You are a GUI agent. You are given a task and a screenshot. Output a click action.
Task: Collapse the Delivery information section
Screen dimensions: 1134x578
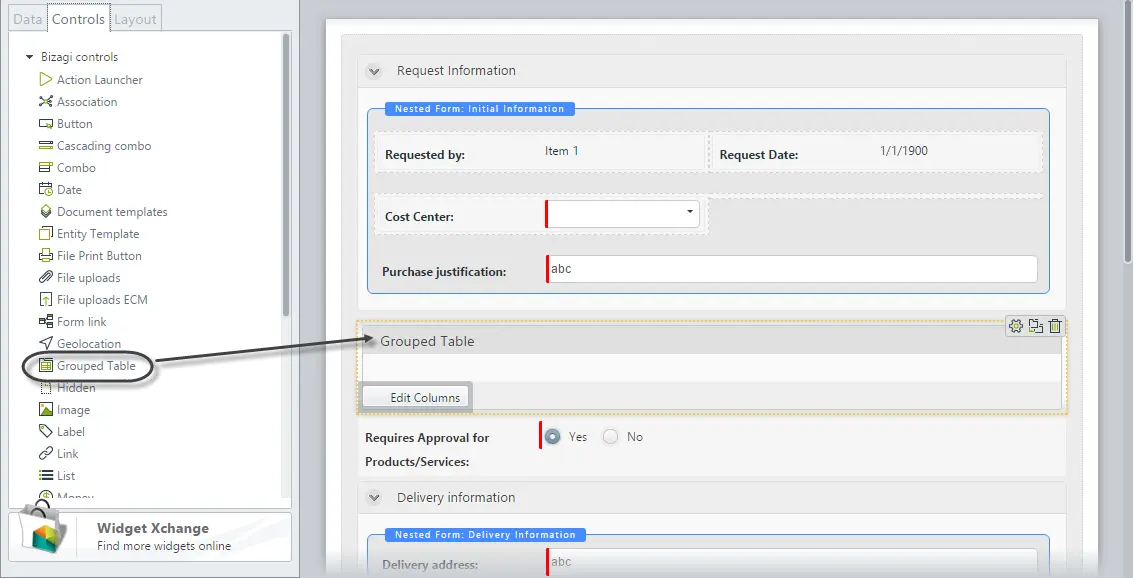coord(374,498)
